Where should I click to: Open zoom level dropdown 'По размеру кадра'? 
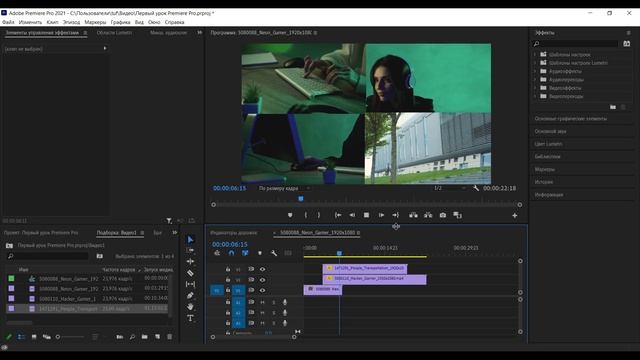284,188
